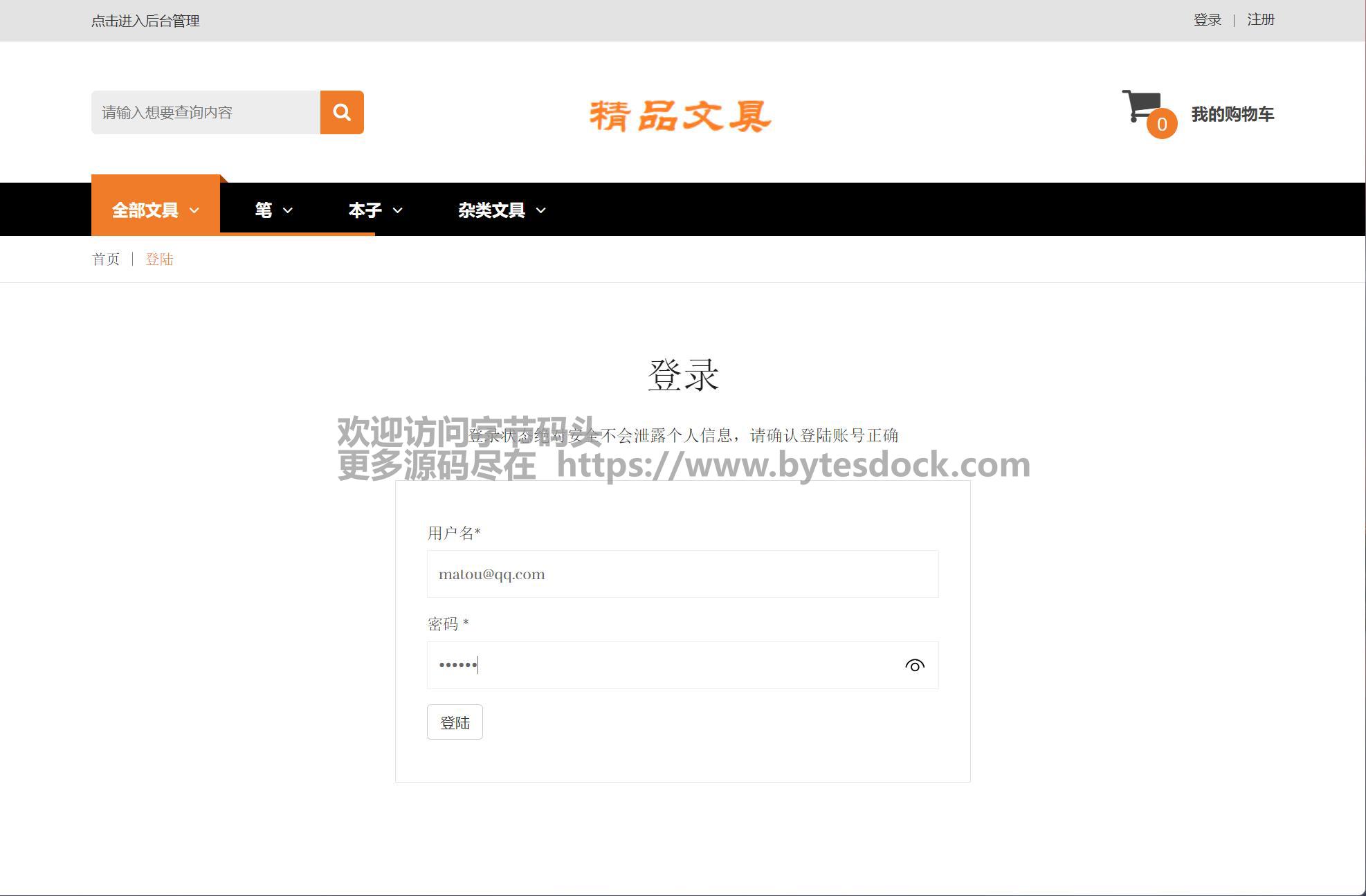Viewport: 1366px width, 896px height.
Task: Click the 我的购物车 text
Action: (1232, 114)
